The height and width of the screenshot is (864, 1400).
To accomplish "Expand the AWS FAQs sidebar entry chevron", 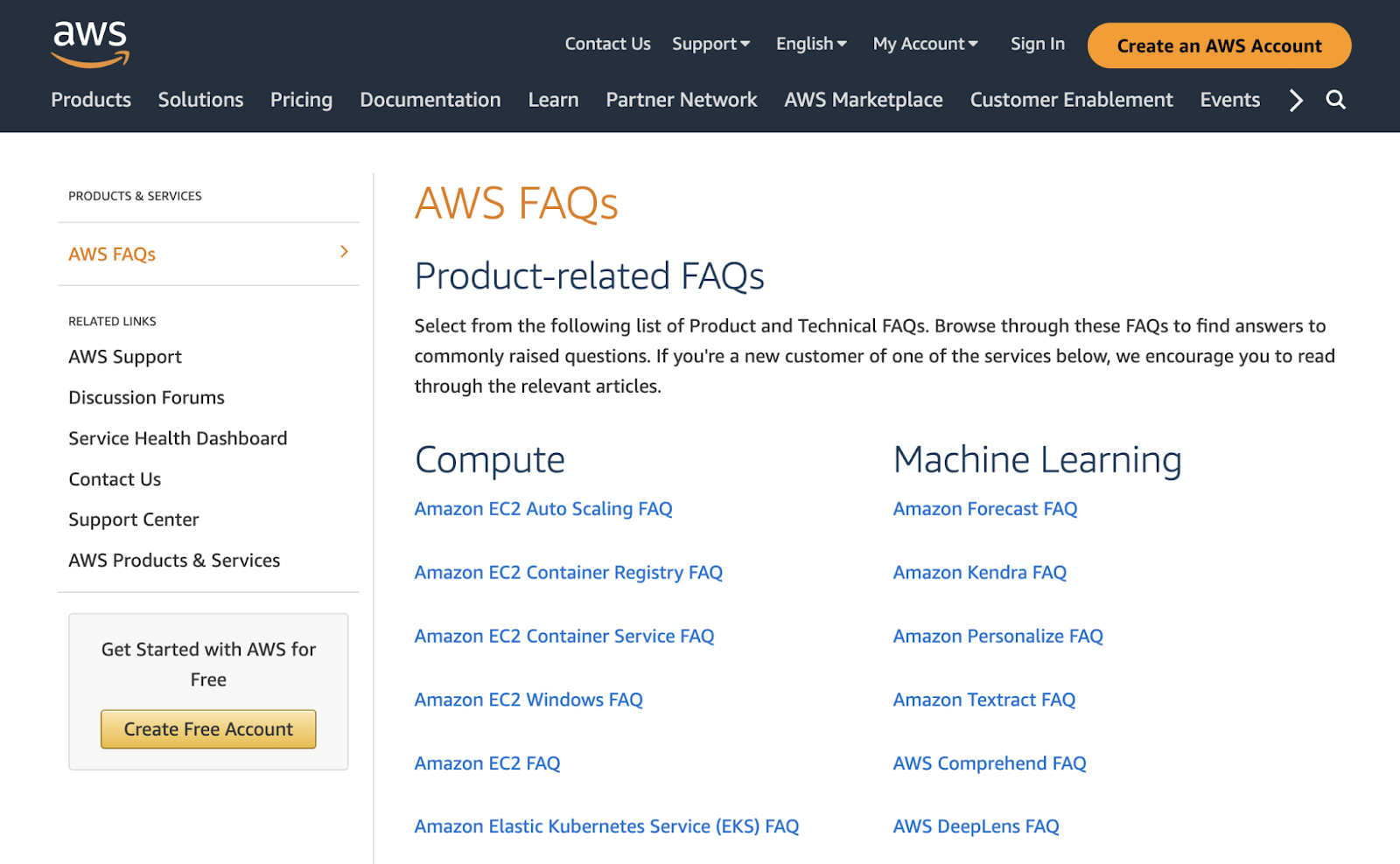I will [344, 251].
